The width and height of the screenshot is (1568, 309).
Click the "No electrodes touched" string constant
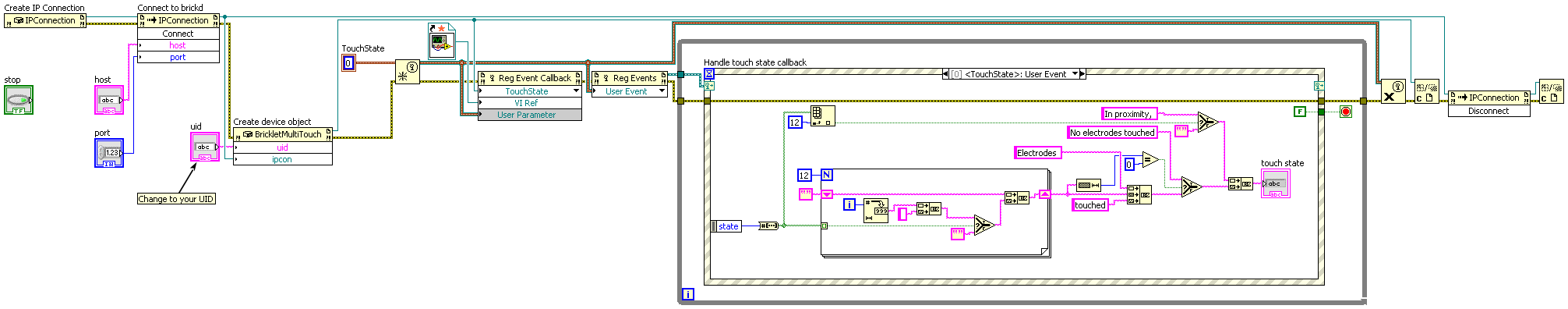tap(1112, 133)
